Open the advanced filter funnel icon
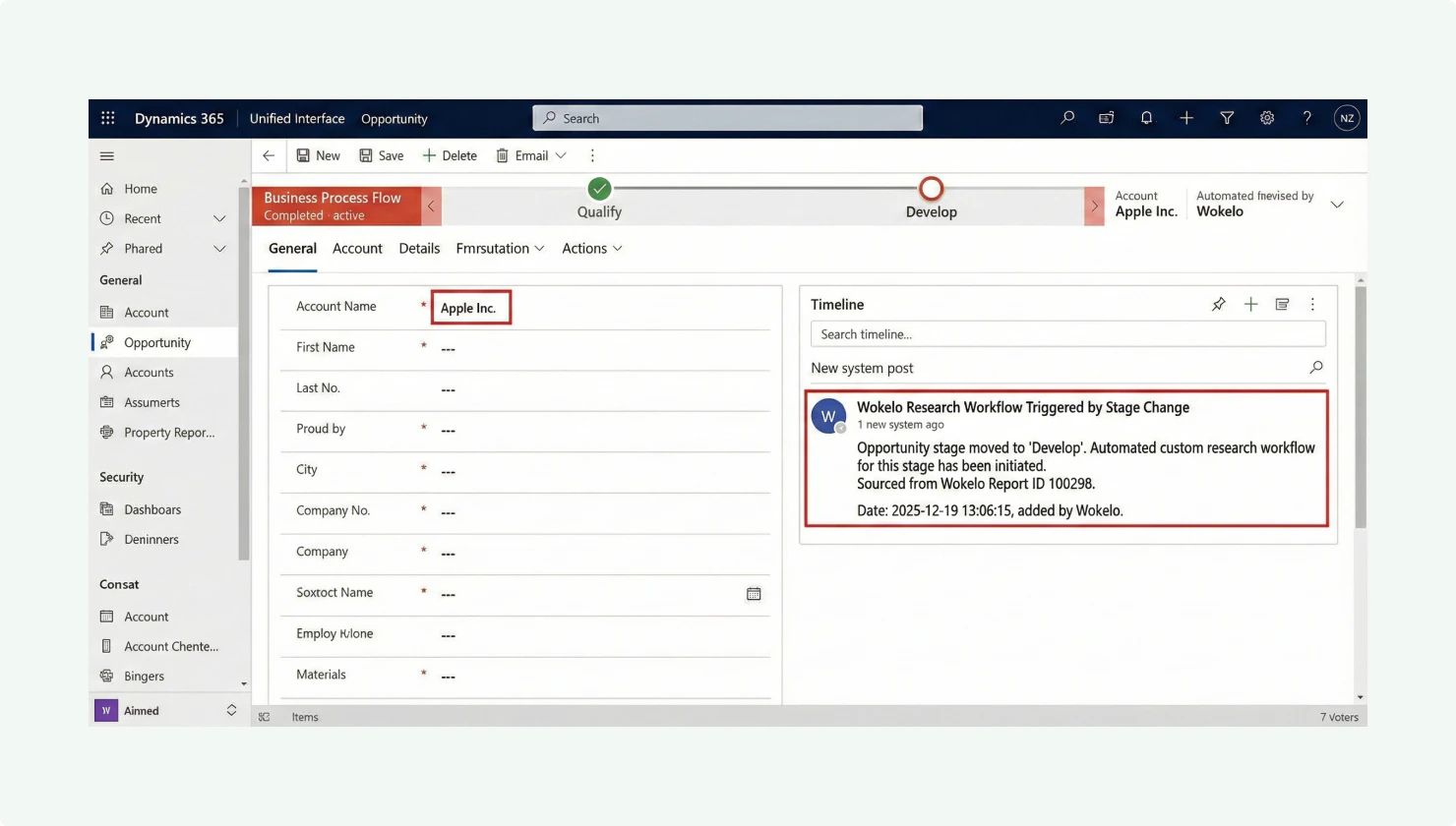 [1227, 118]
